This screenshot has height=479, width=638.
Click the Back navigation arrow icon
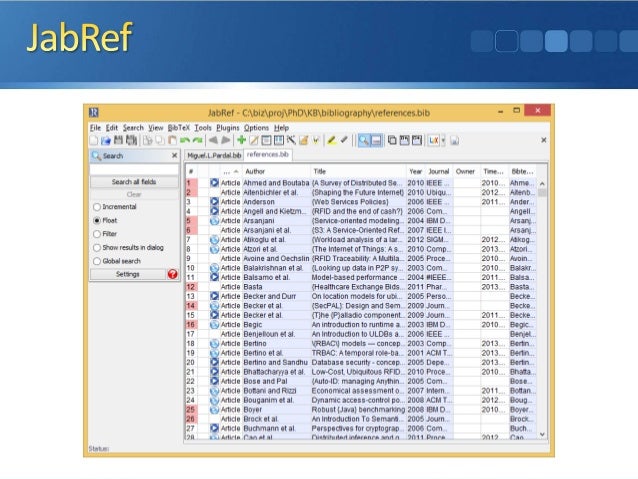click(x=213, y=140)
